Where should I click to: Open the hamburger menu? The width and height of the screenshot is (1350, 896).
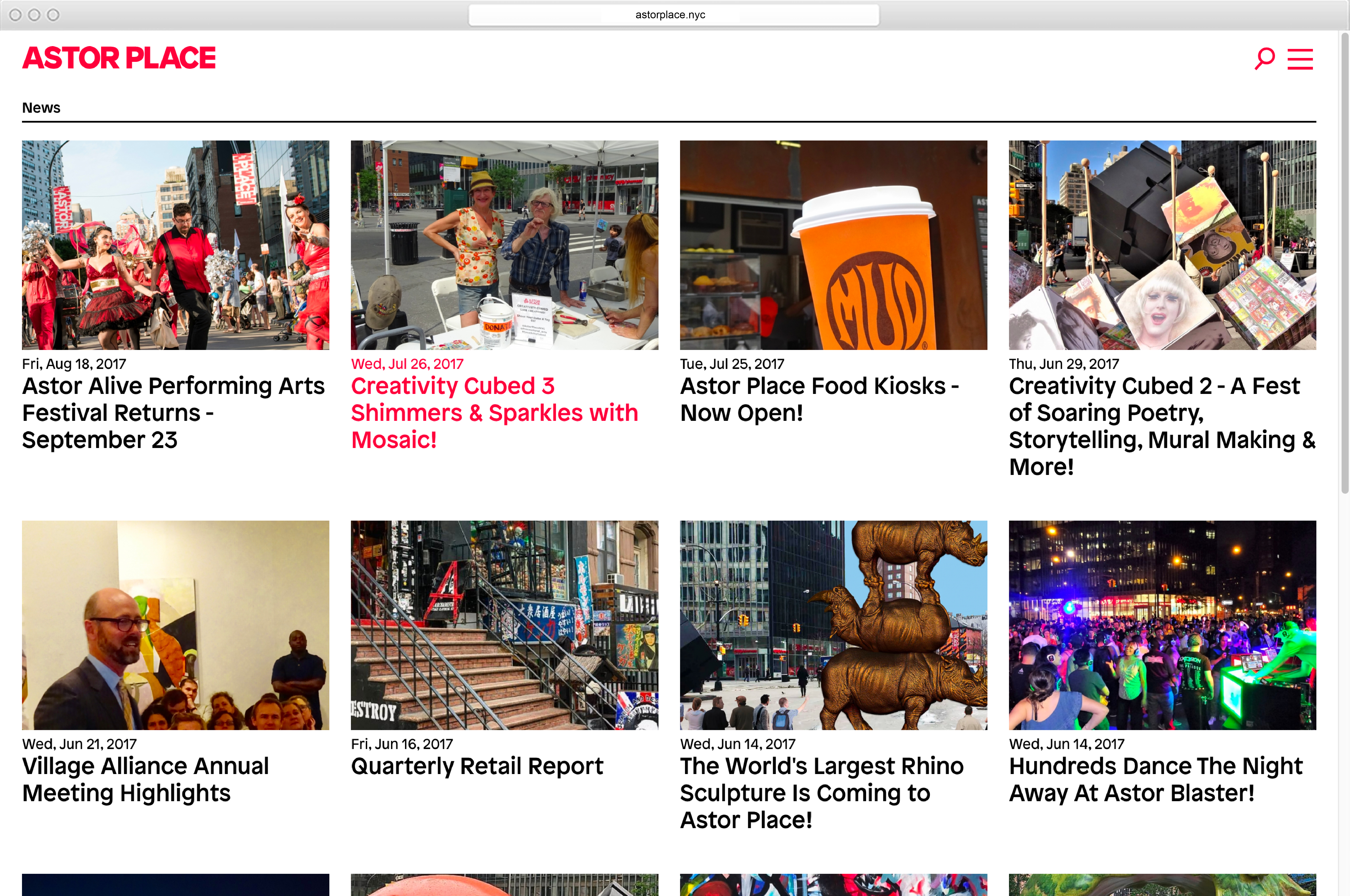coord(1300,59)
